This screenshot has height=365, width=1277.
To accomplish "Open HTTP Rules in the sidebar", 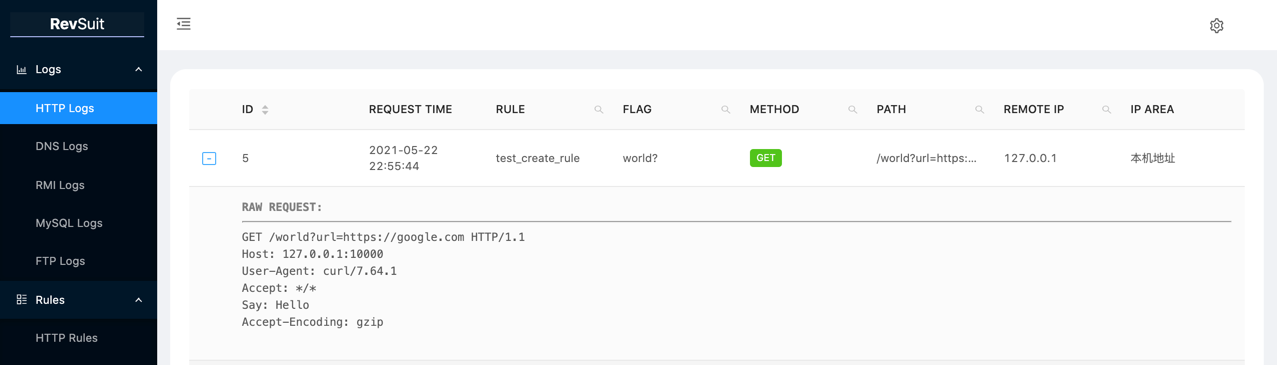I will 78,338.
